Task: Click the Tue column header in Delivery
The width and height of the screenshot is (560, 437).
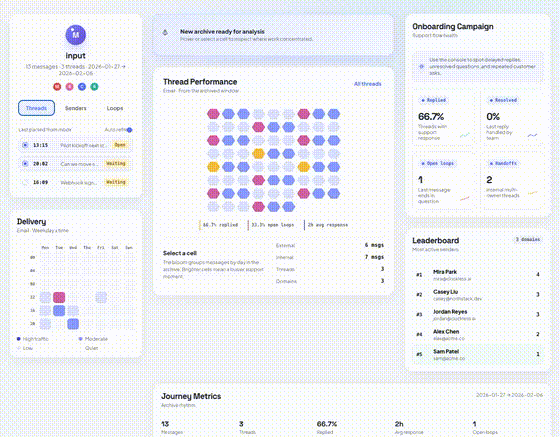Action: coord(59,247)
